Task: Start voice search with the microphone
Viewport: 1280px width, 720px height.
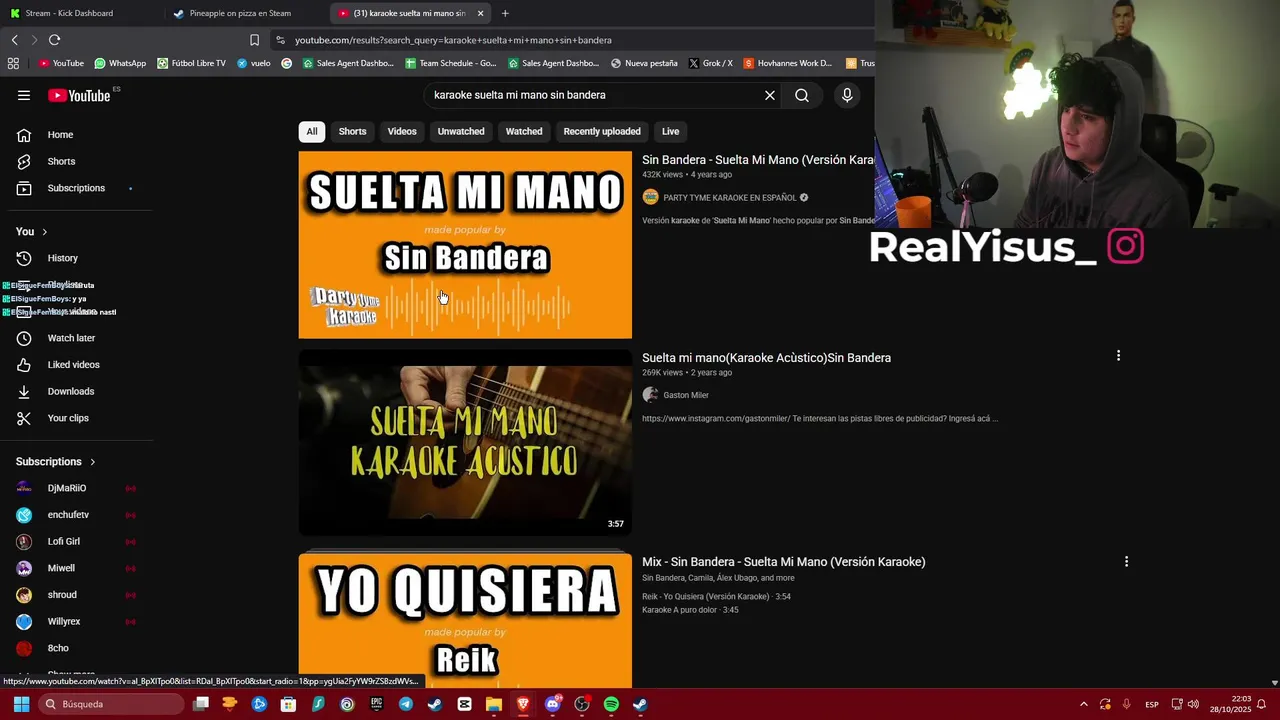Action: 847,95
